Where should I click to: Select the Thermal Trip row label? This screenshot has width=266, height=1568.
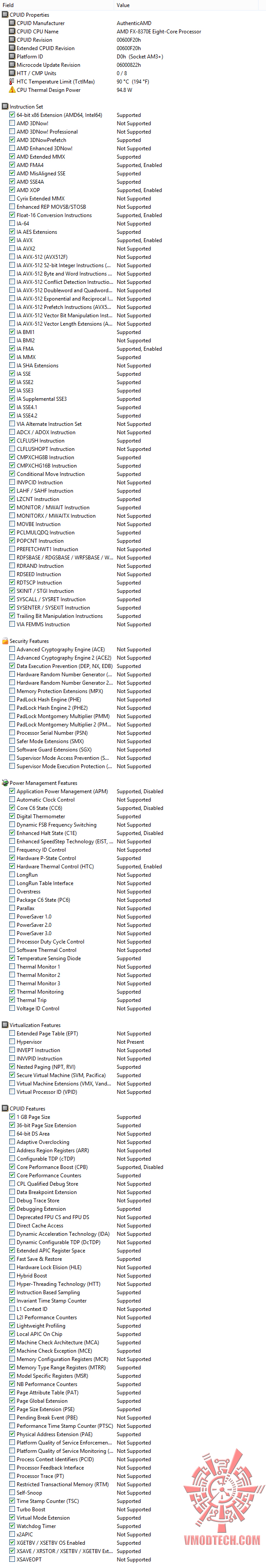coord(32,1000)
